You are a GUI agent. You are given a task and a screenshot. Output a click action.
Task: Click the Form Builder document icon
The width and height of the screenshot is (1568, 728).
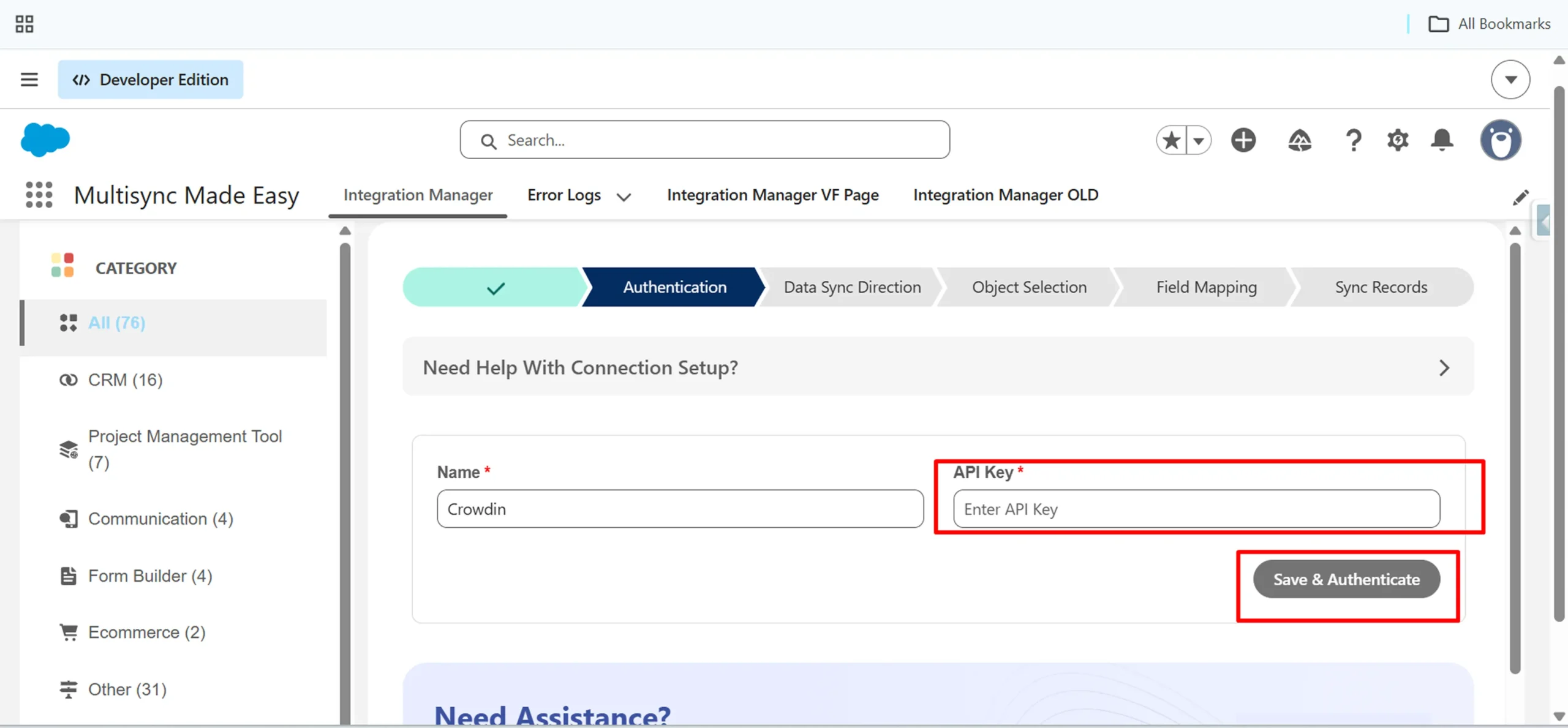pos(69,576)
